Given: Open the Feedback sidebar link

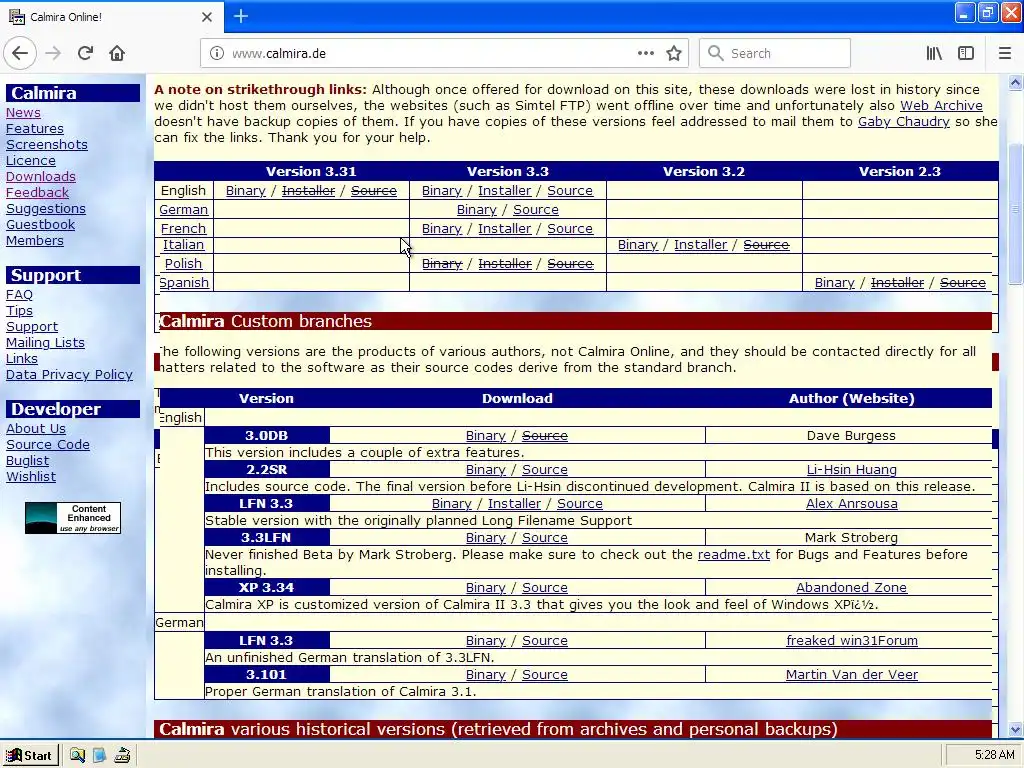Looking at the screenshot, I should click(37, 193).
